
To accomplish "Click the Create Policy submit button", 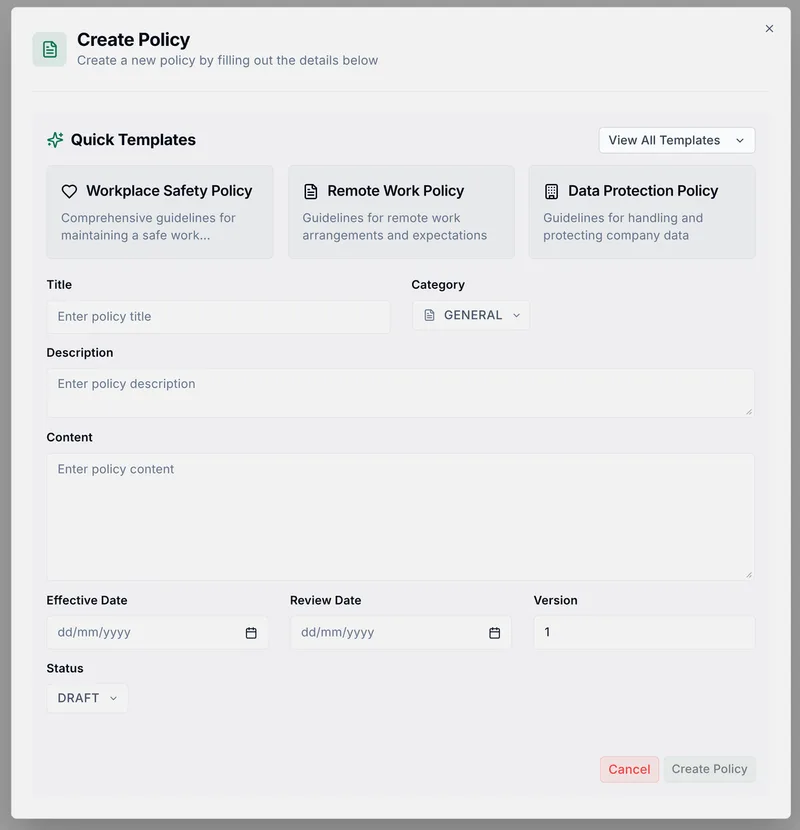I will (709, 769).
